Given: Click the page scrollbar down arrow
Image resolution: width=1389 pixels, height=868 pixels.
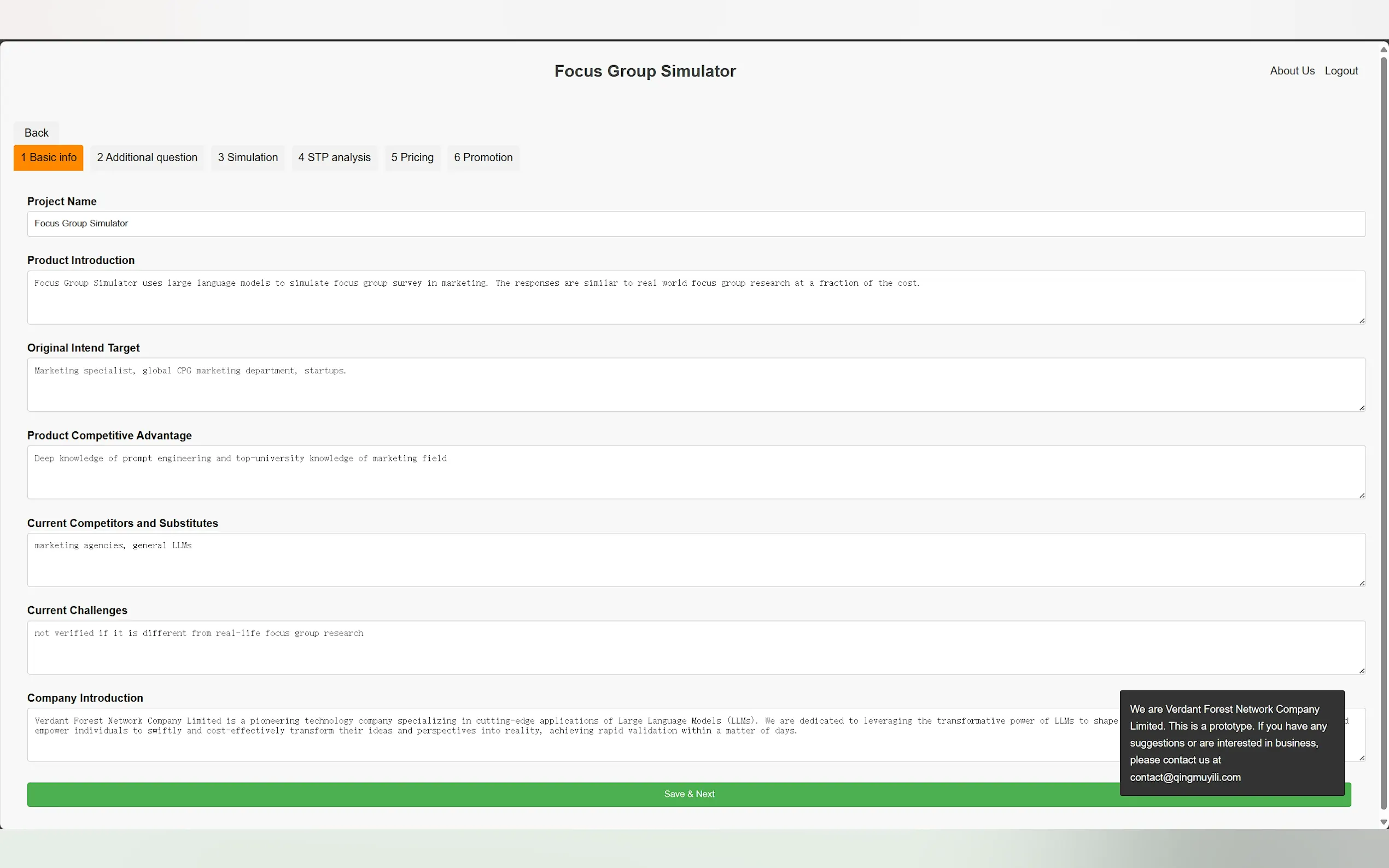Looking at the screenshot, I should (x=1383, y=822).
